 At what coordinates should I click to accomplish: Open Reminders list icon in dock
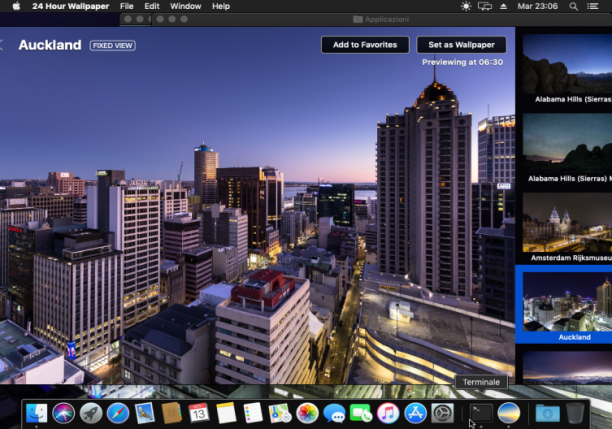253,413
